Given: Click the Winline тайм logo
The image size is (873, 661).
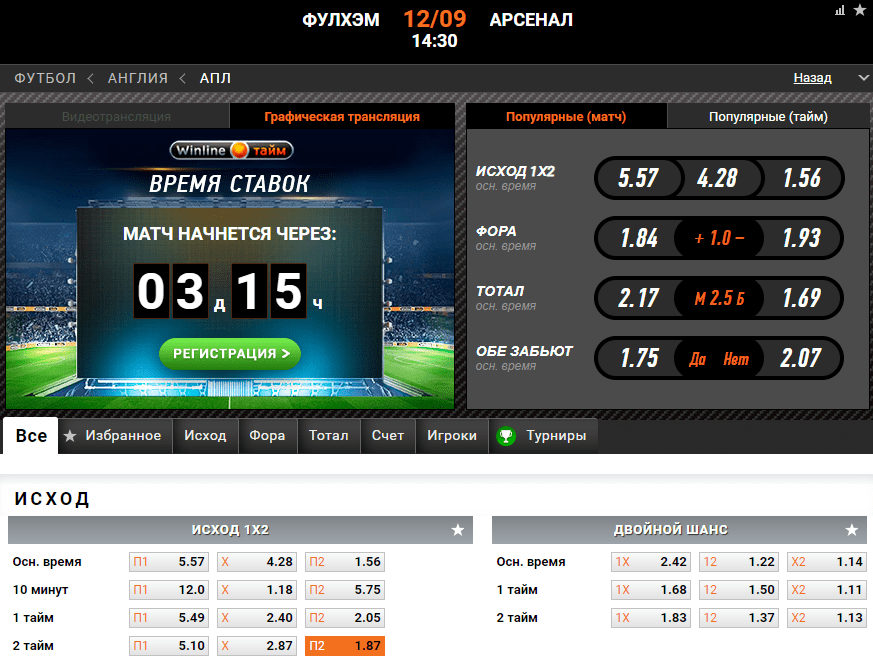Looking at the screenshot, I should coord(231,150).
